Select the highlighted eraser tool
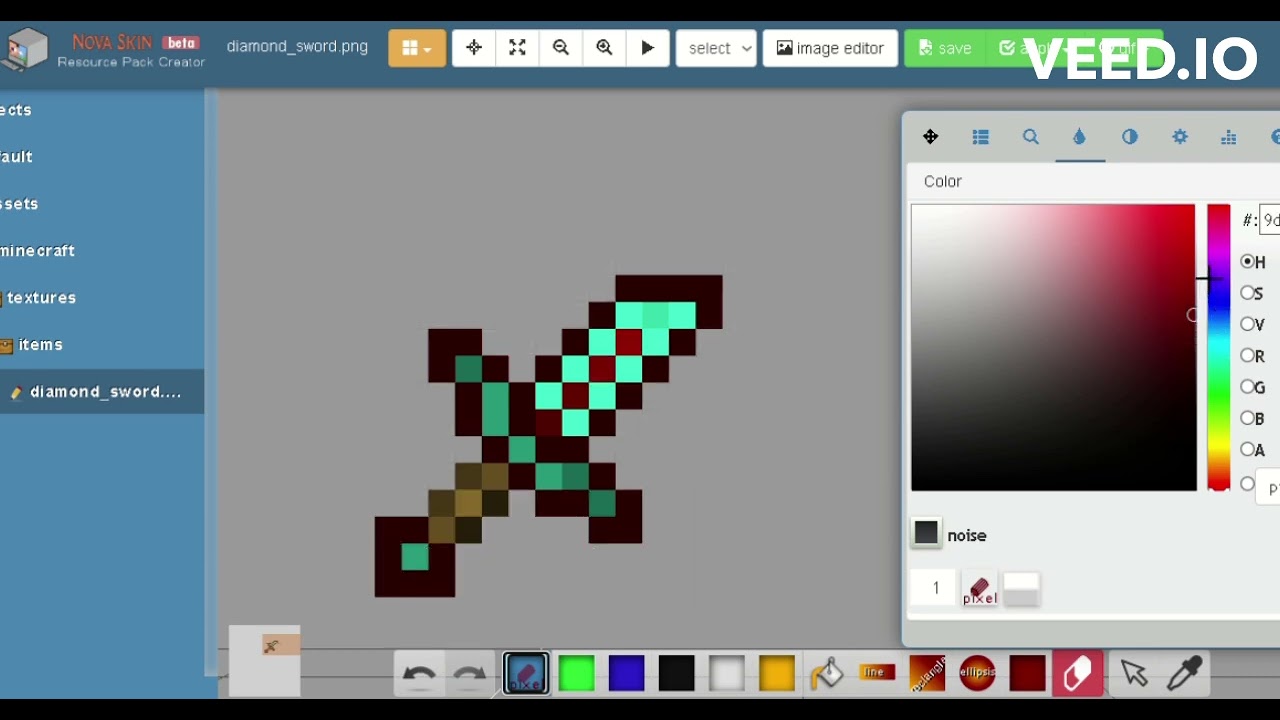 pos(1077,673)
